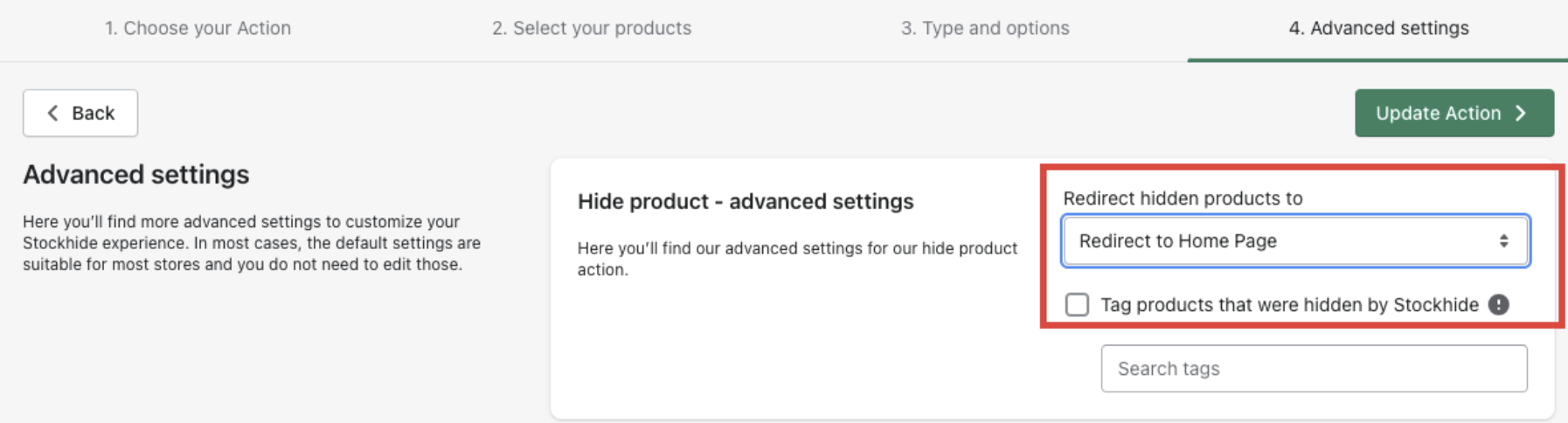1568x423 pixels.
Task: Click the Stockhide experience description paragraph
Action: coord(252,243)
